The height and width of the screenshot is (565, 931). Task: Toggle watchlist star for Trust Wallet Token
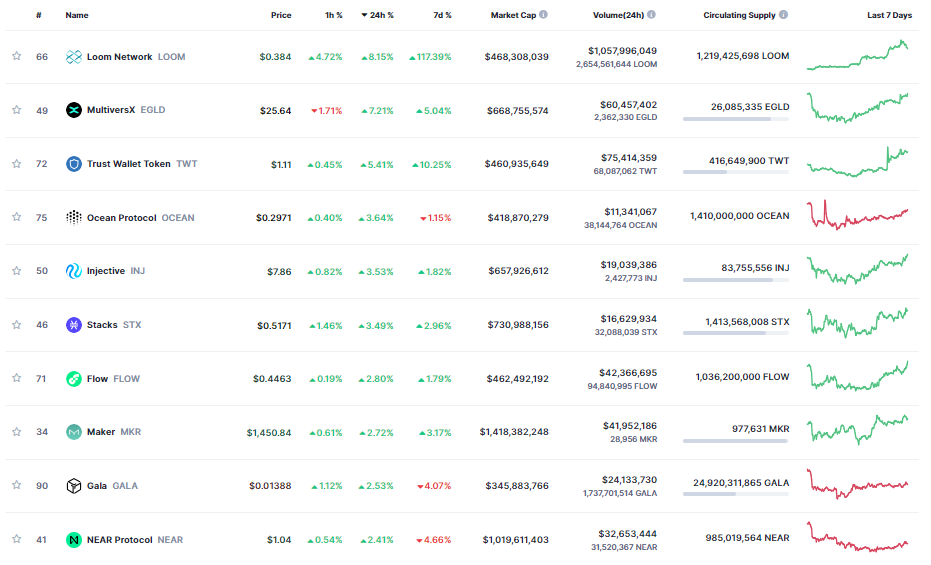17,163
